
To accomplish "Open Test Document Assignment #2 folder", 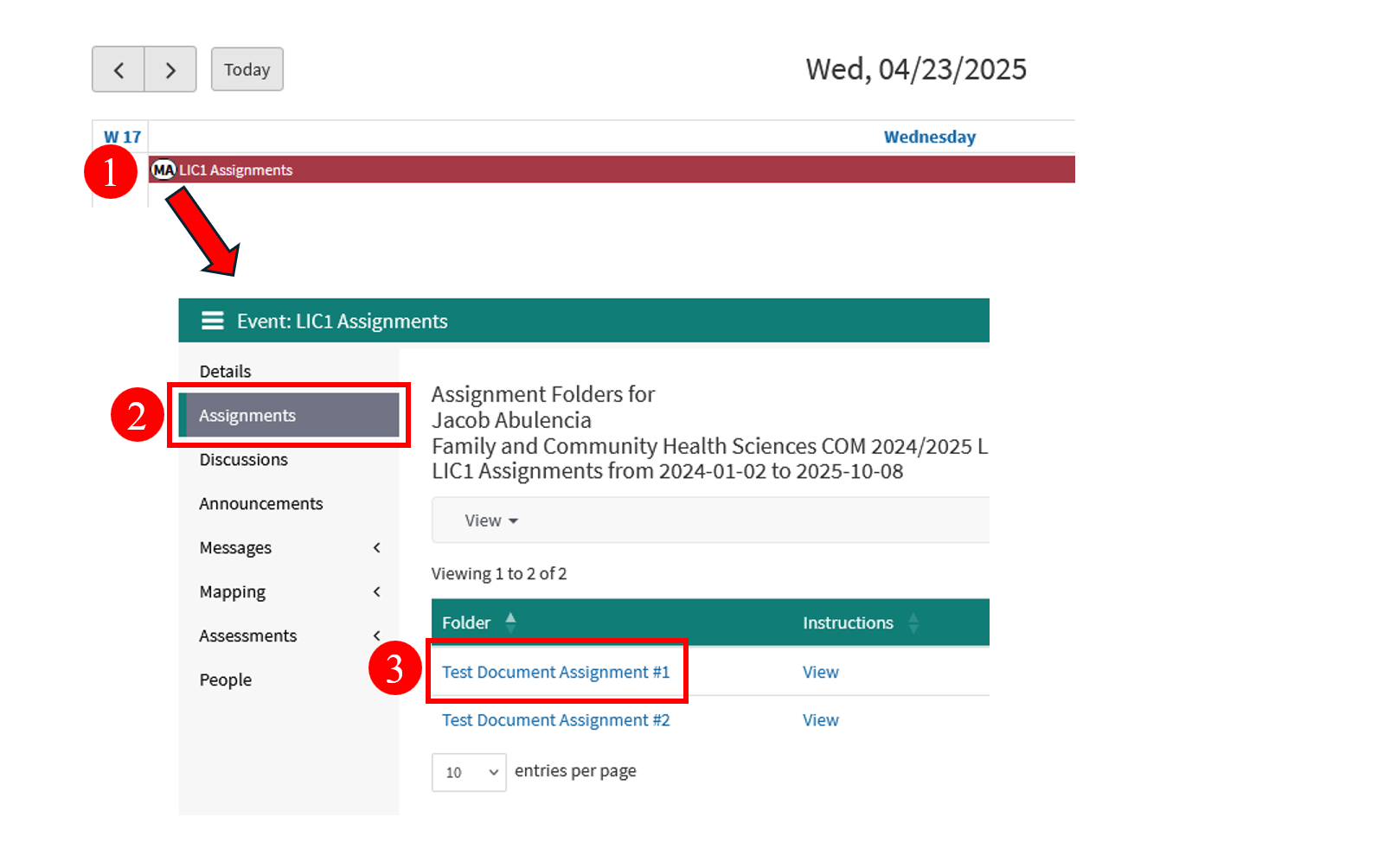I will (x=556, y=720).
